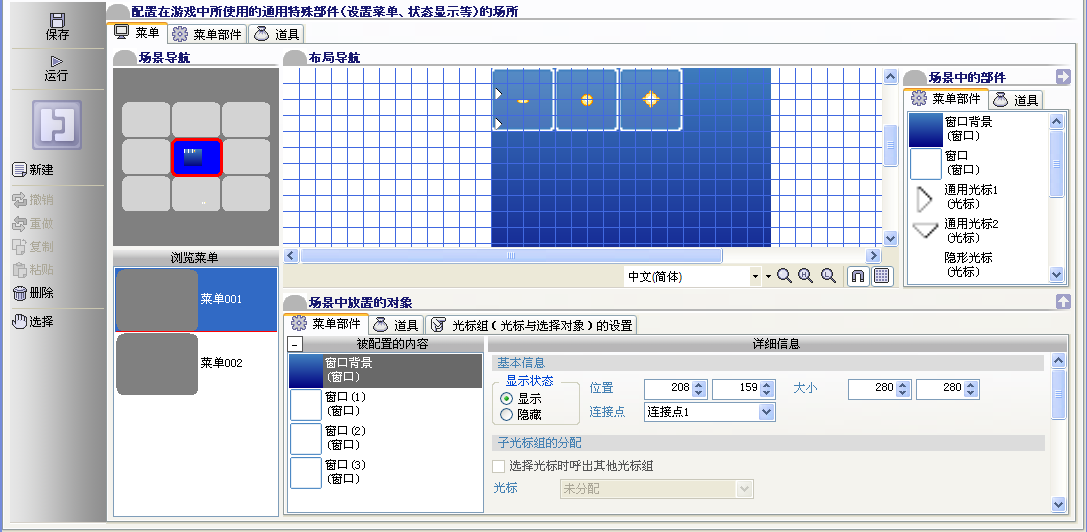
Task: Click the third magnifier zoom icon
Action: (828, 276)
